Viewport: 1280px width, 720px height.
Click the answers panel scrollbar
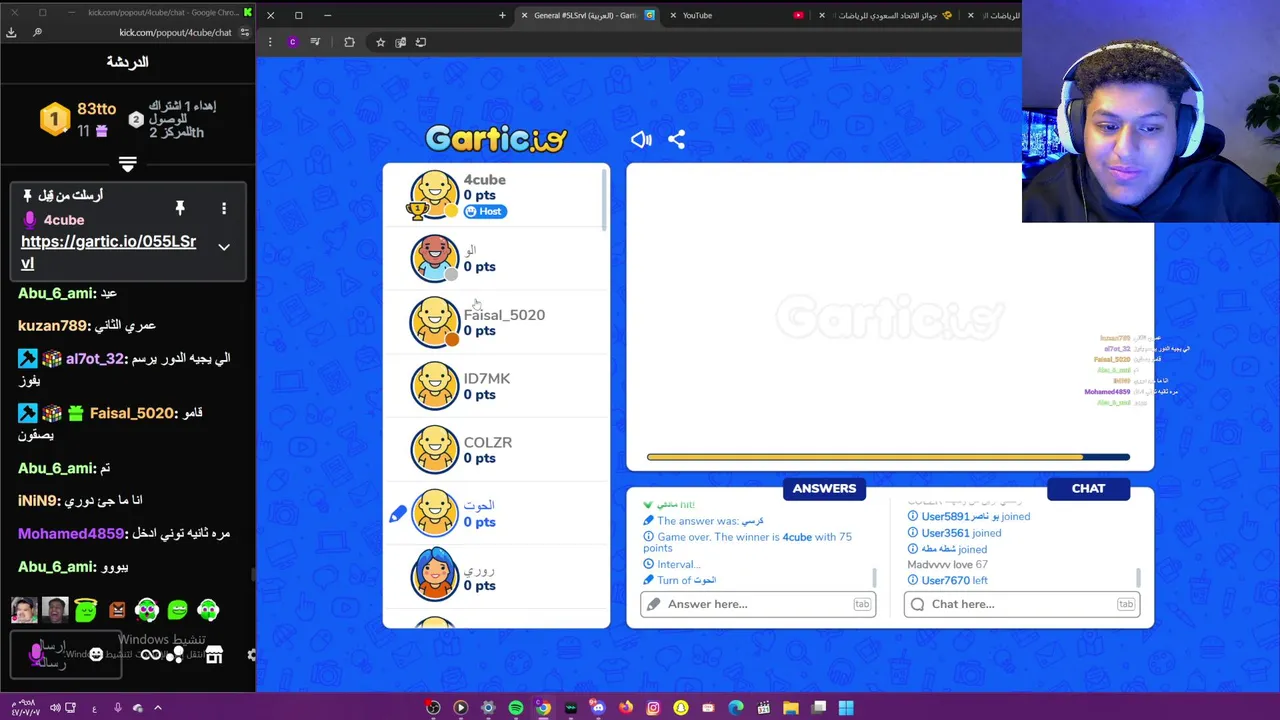click(x=874, y=578)
